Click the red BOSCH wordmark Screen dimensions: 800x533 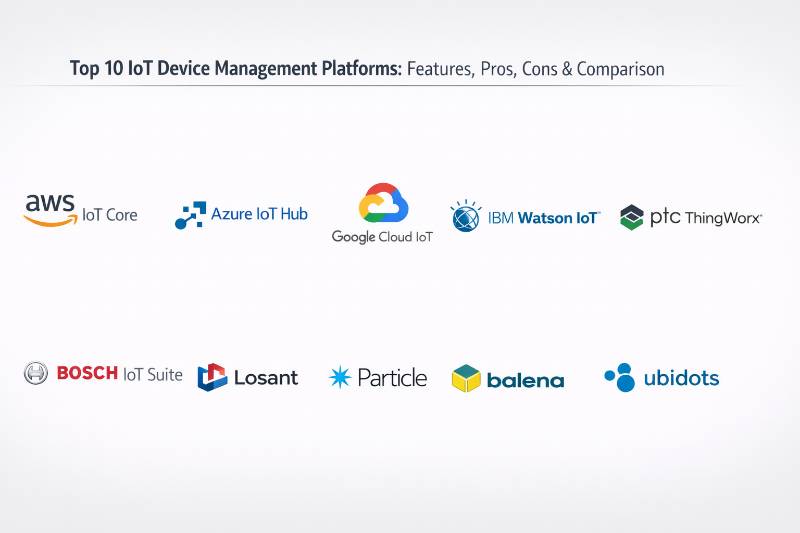(x=87, y=374)
